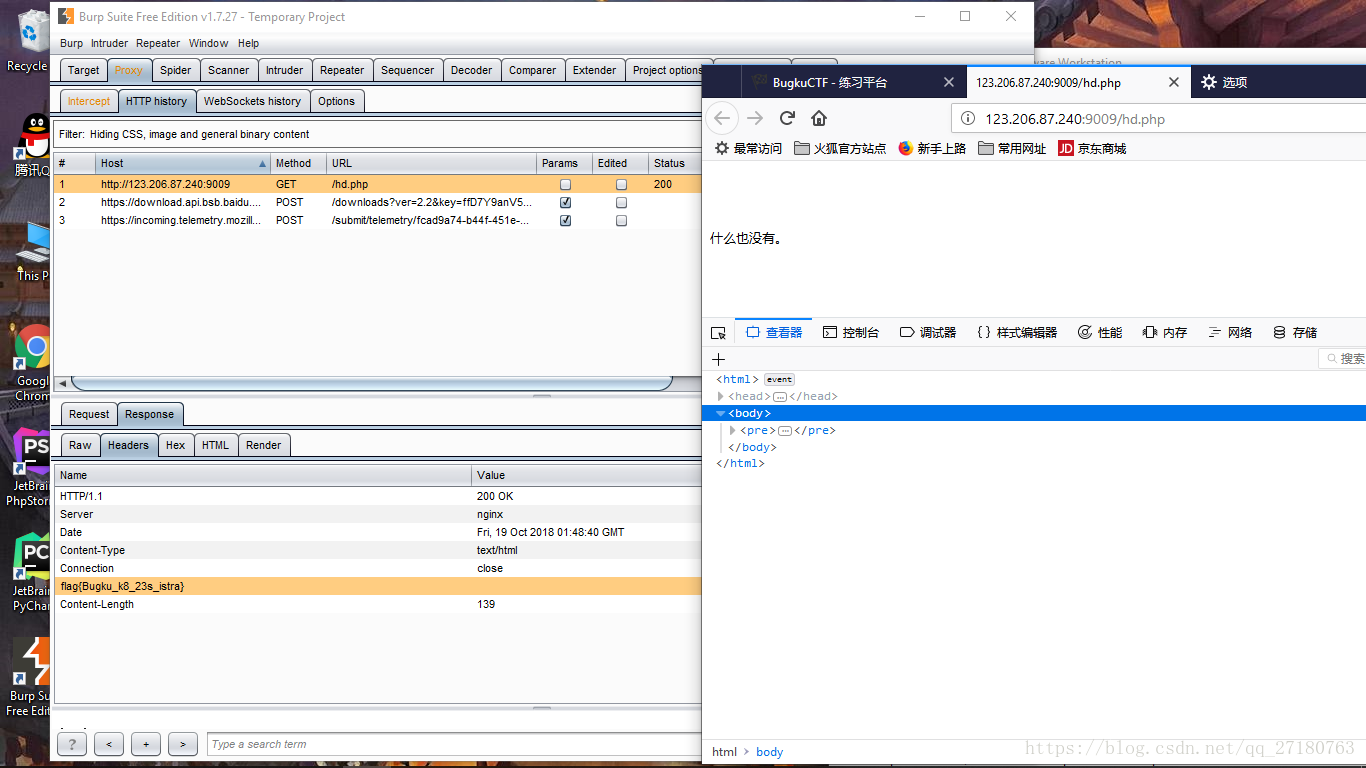Viewport: 1366px width, 768px height.
Task: Open Repeater menu in menu bar
Action: coord(158,43)
